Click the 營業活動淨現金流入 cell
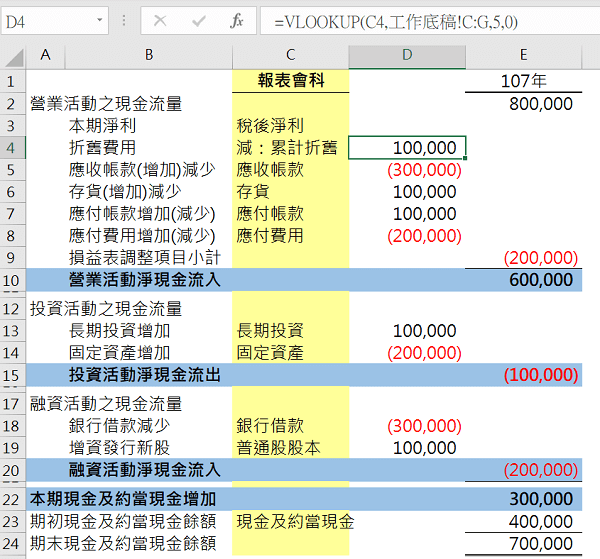Viewport: 600px width, 559px height. tap(148, 280)
